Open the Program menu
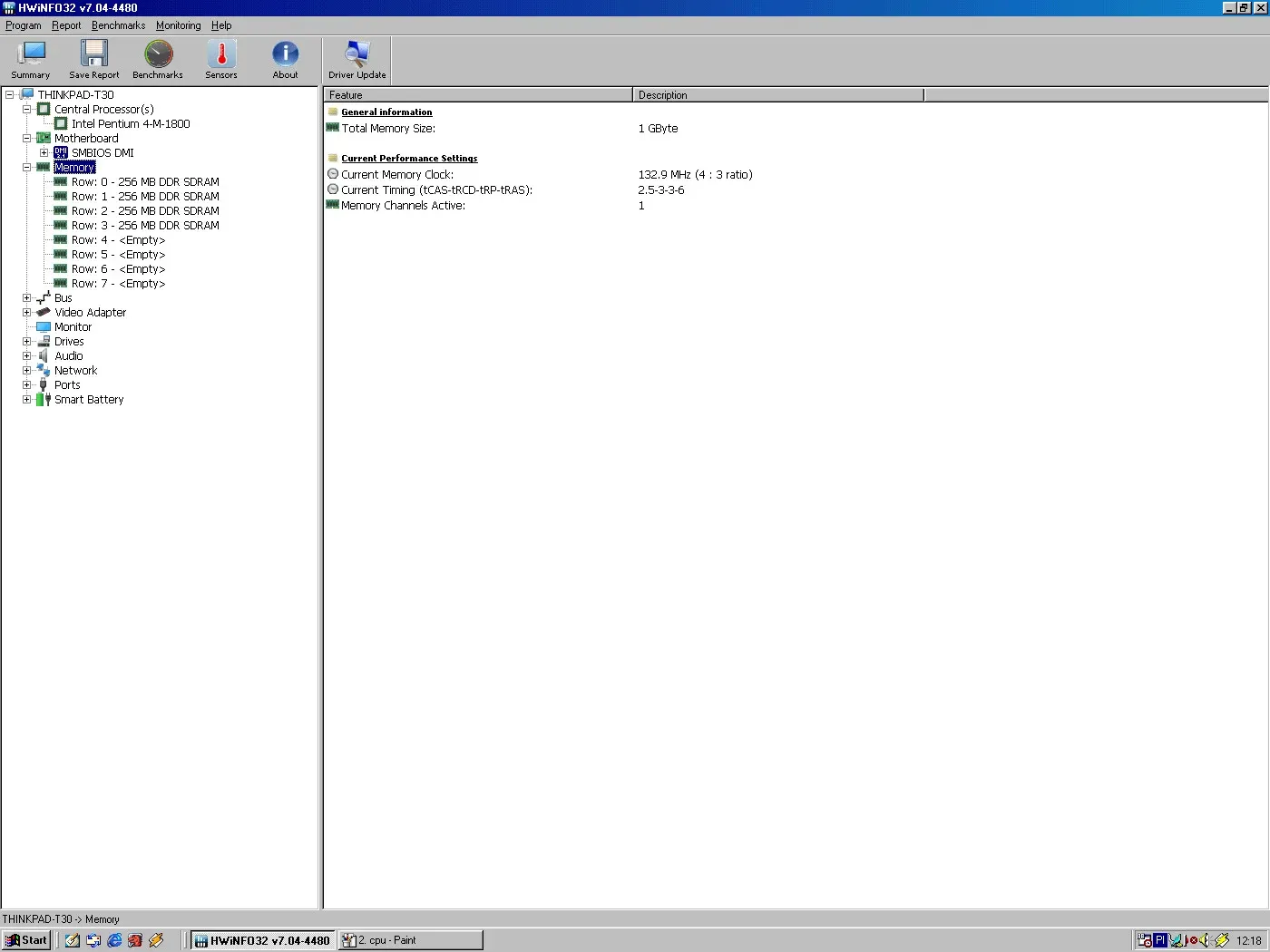Image resolution: width=1270 pixels, height=952 pixels. click(24, 25)
